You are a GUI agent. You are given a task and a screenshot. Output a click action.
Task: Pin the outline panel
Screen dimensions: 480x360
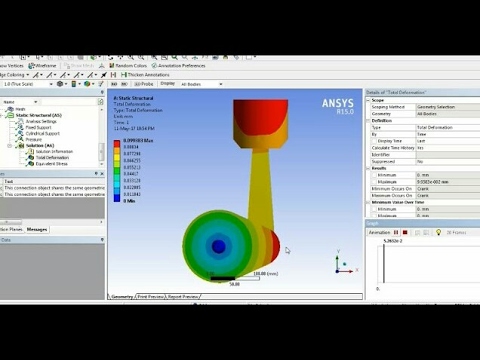click(102, 92)
